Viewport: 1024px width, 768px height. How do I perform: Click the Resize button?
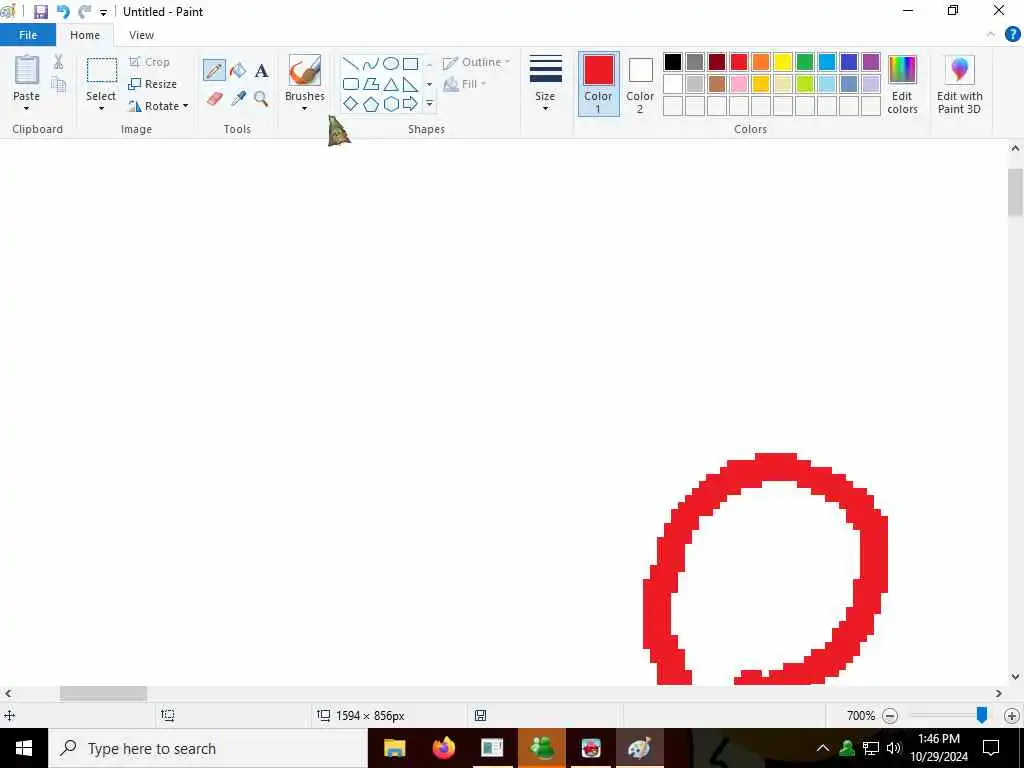point(153,84)
